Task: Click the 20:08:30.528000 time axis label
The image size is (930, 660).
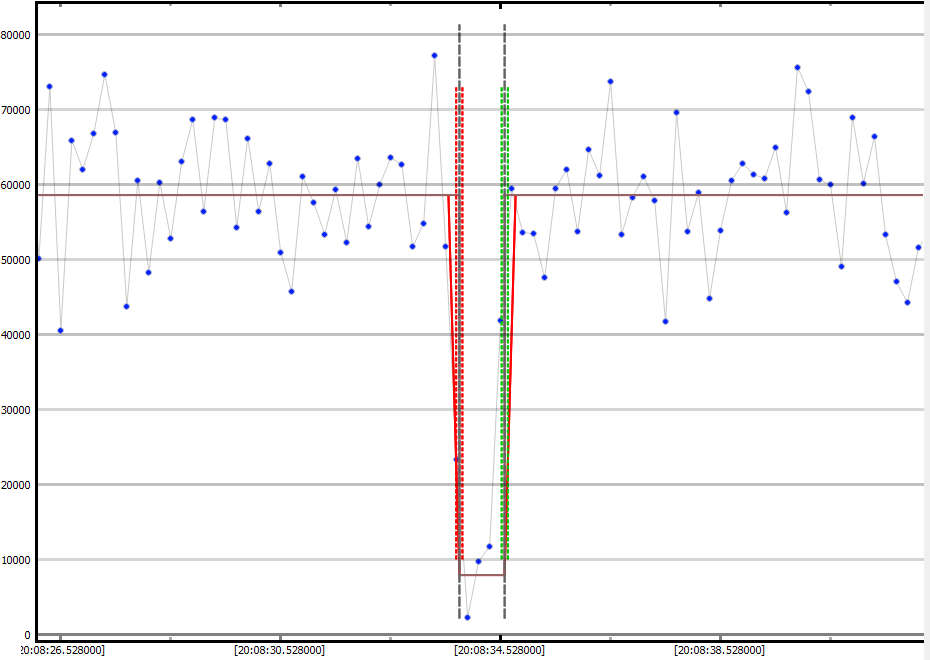Action: click(279, 650)
